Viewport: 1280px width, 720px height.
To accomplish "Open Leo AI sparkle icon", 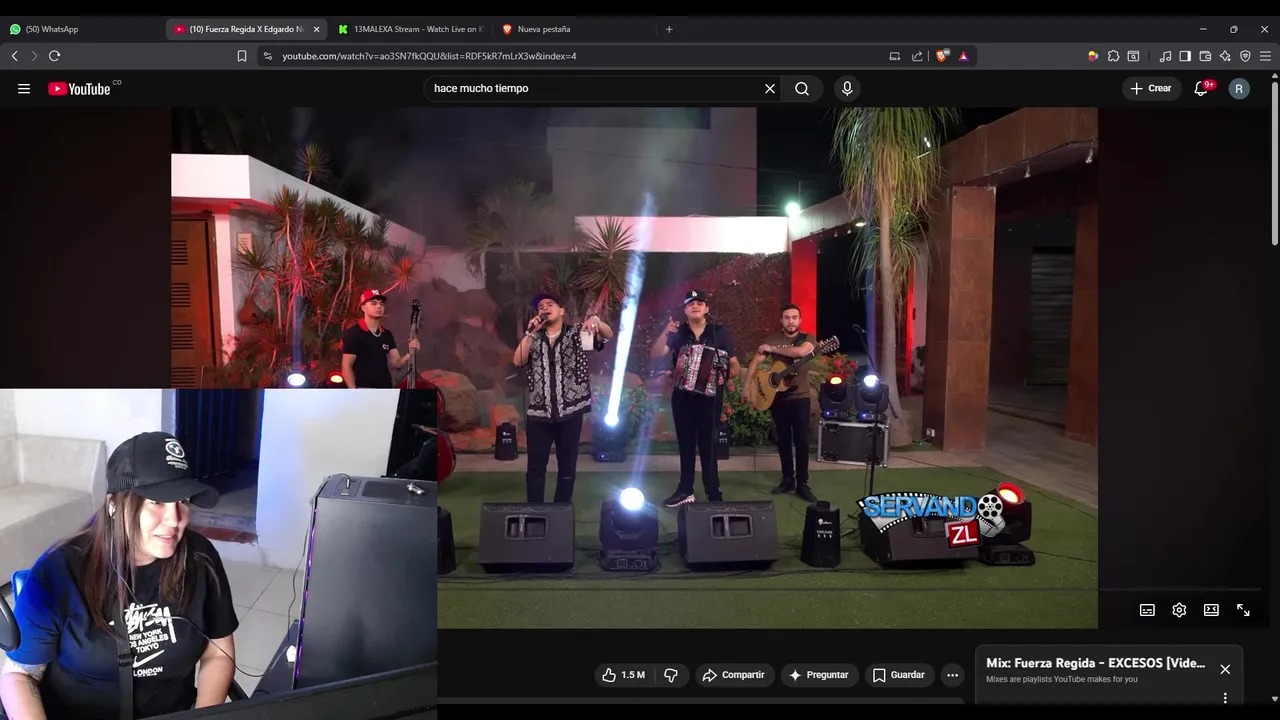I will point(1225,56).
